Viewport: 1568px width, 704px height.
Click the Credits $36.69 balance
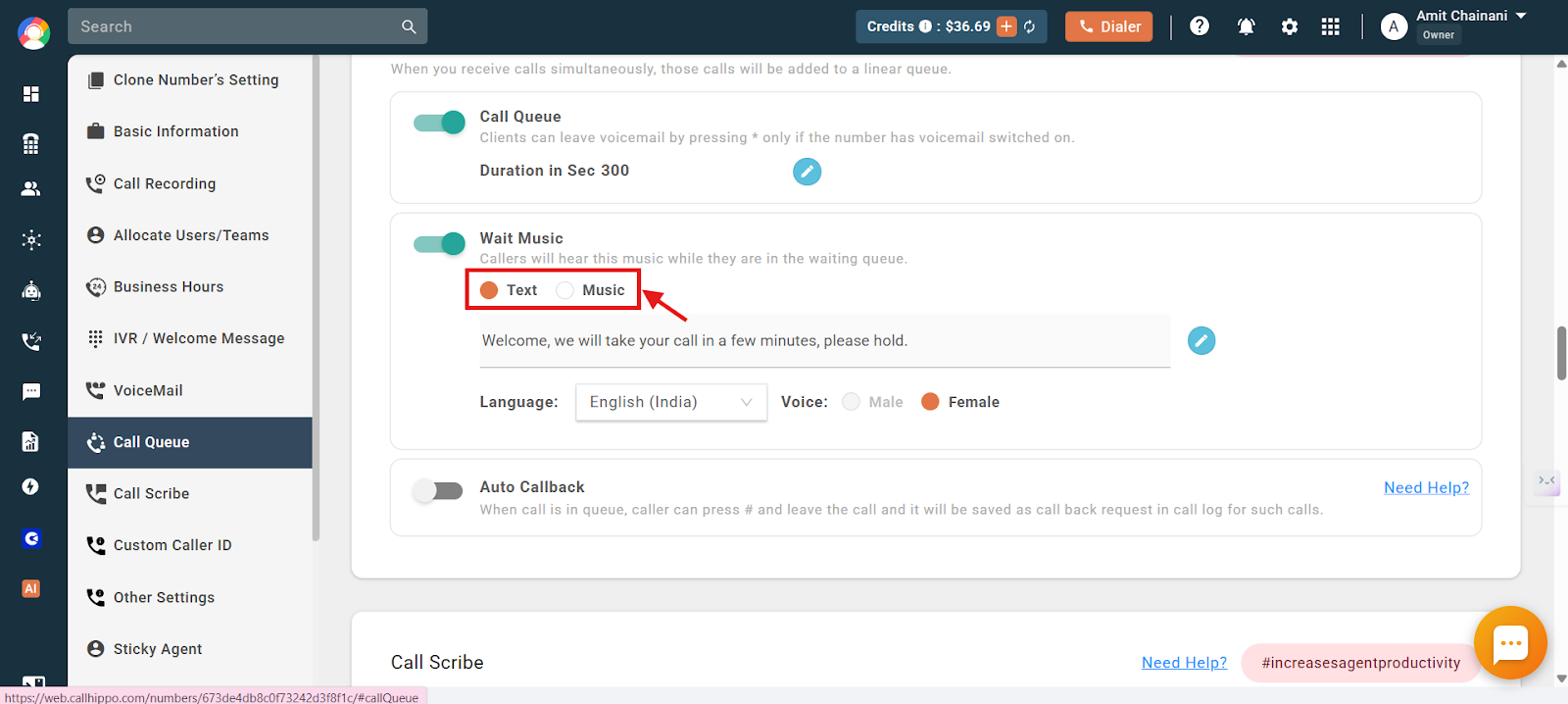[952, 26]
